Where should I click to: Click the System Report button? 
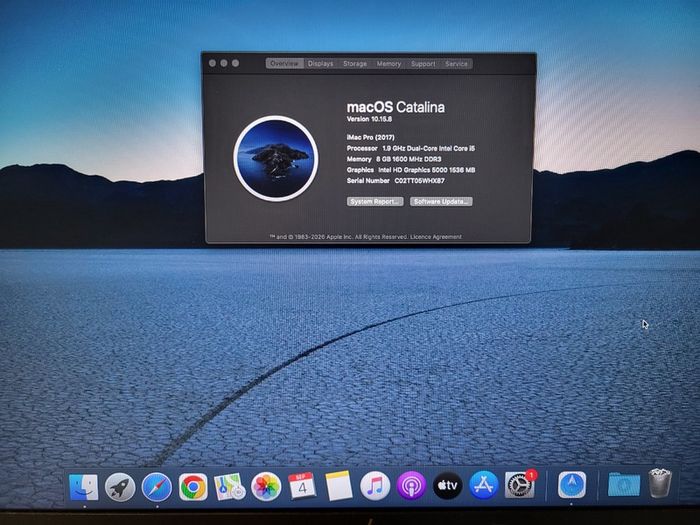pyautogui.click(x=375, y=202)
